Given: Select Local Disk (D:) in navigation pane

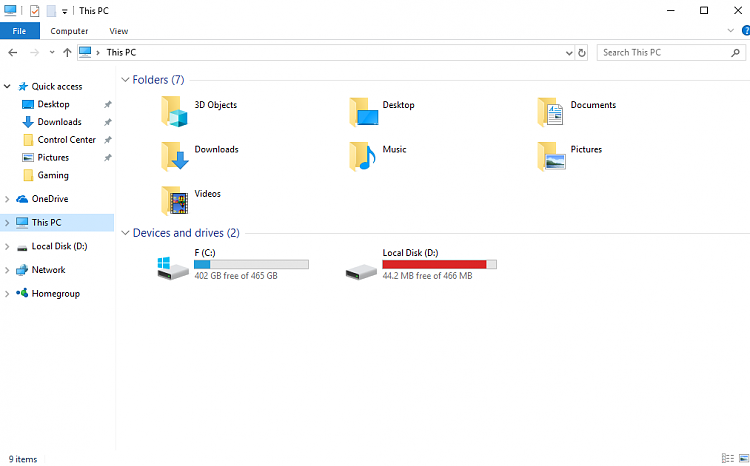Looking at the screenshot, I should click(57, 246).
